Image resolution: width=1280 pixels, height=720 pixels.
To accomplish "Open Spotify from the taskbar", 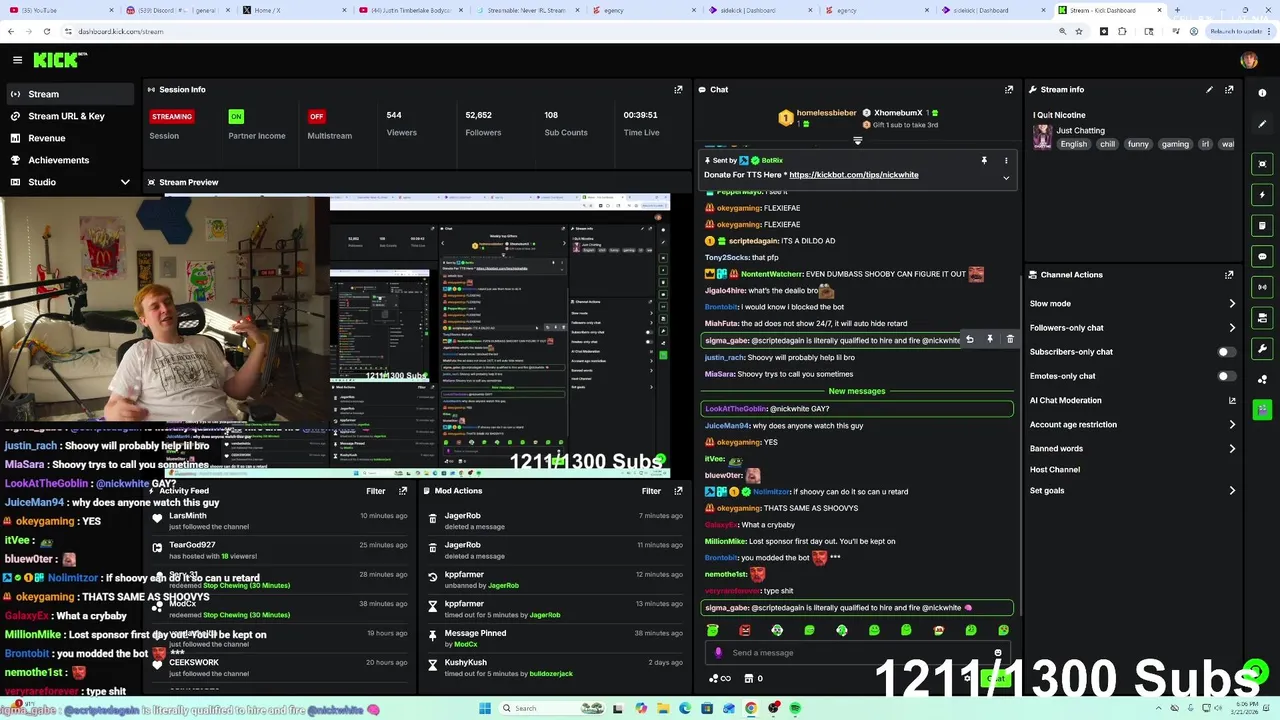I will tap(795, 708).
